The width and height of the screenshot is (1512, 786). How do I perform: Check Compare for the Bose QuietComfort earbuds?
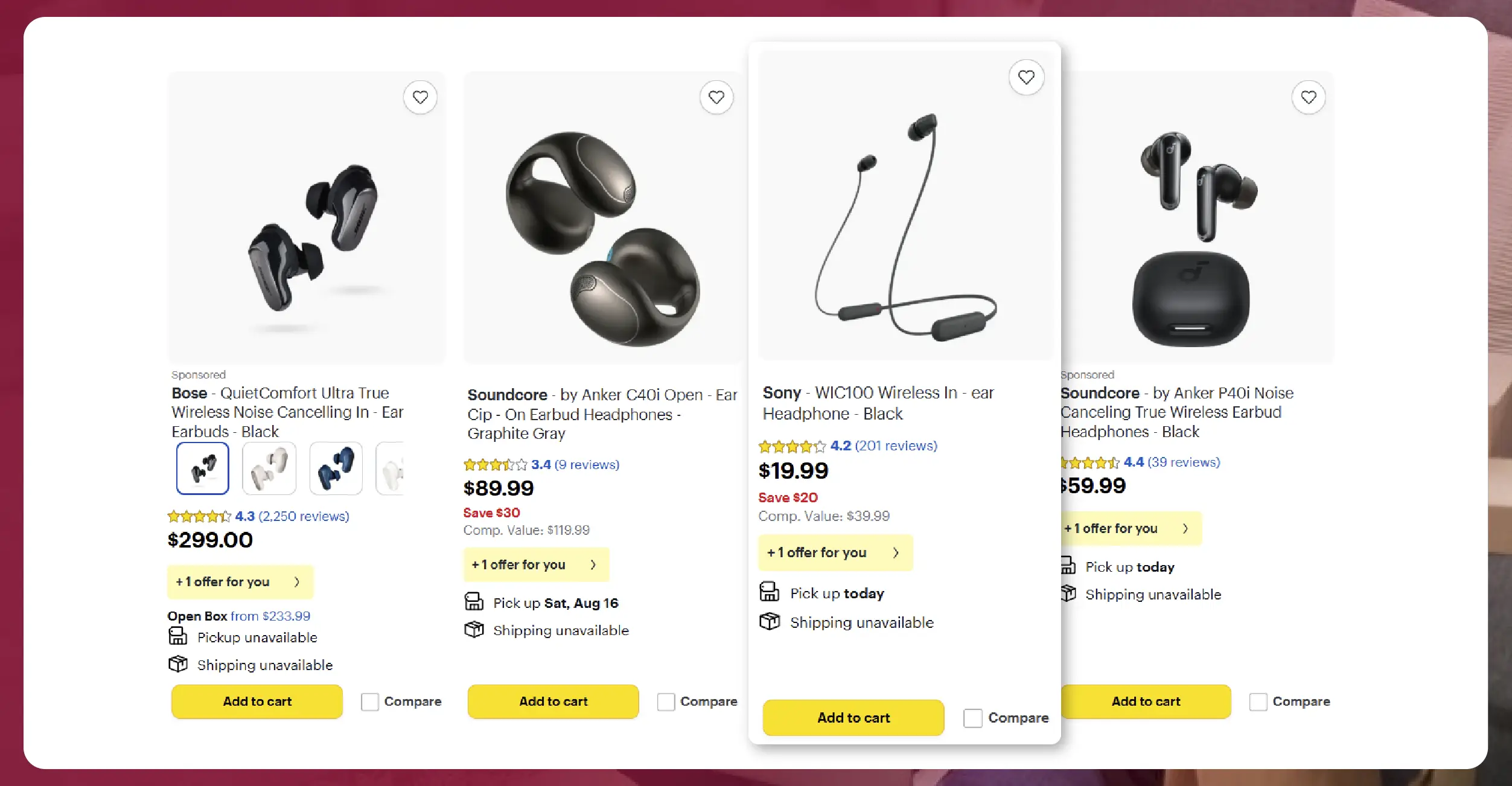pos(369,701)
